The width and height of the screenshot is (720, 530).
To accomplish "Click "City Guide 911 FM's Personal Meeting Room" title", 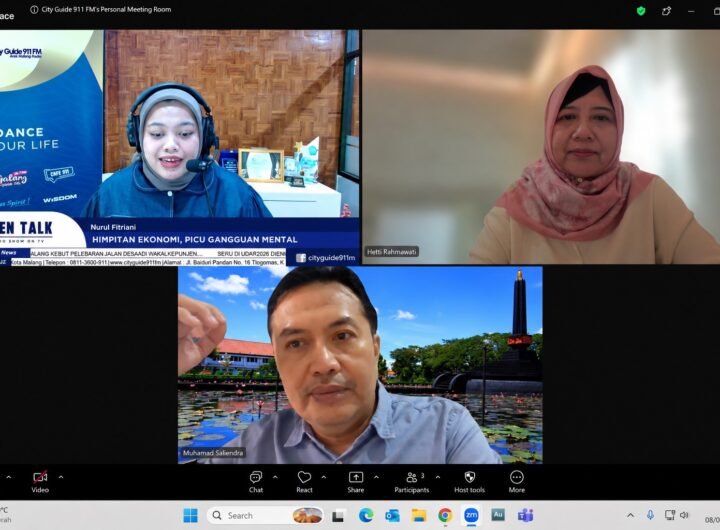I will click(106, 9).
